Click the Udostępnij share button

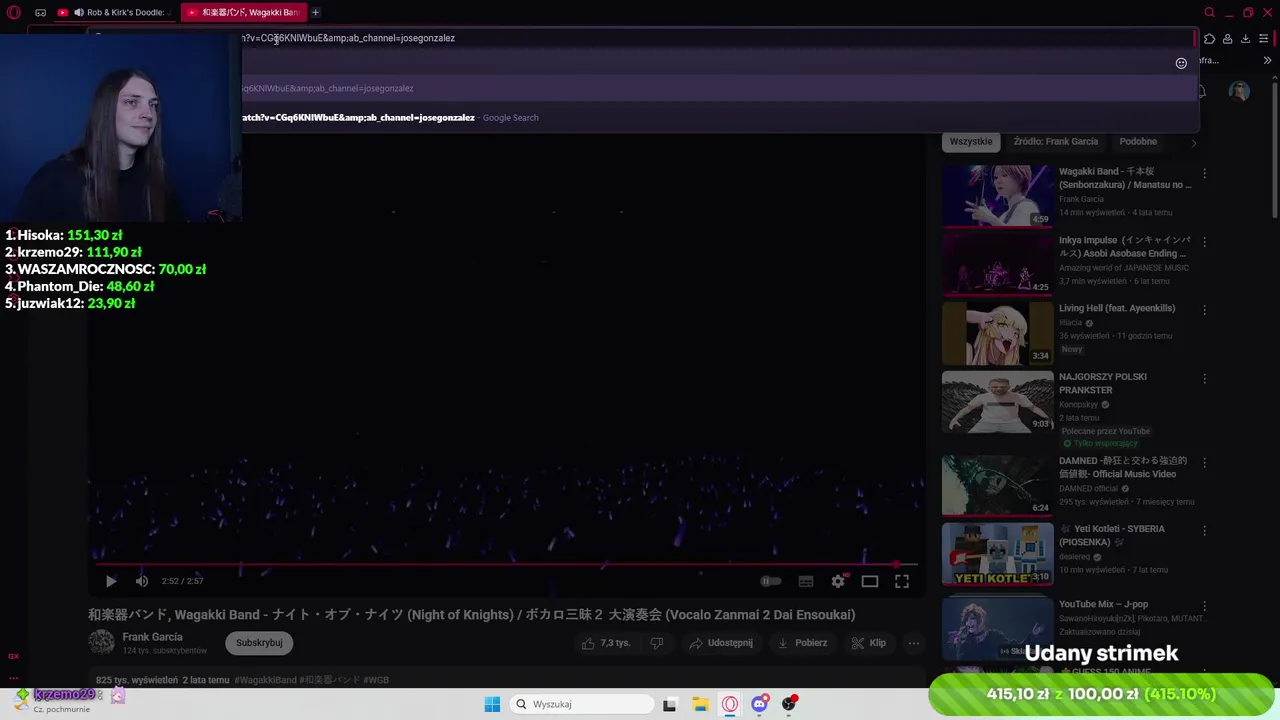(x=721, y=643)
